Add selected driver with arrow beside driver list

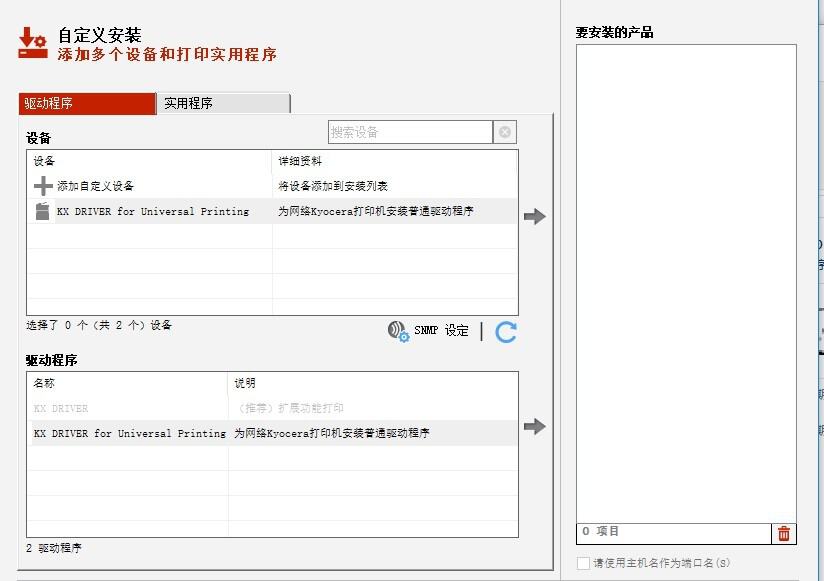(x=535, y=426)
